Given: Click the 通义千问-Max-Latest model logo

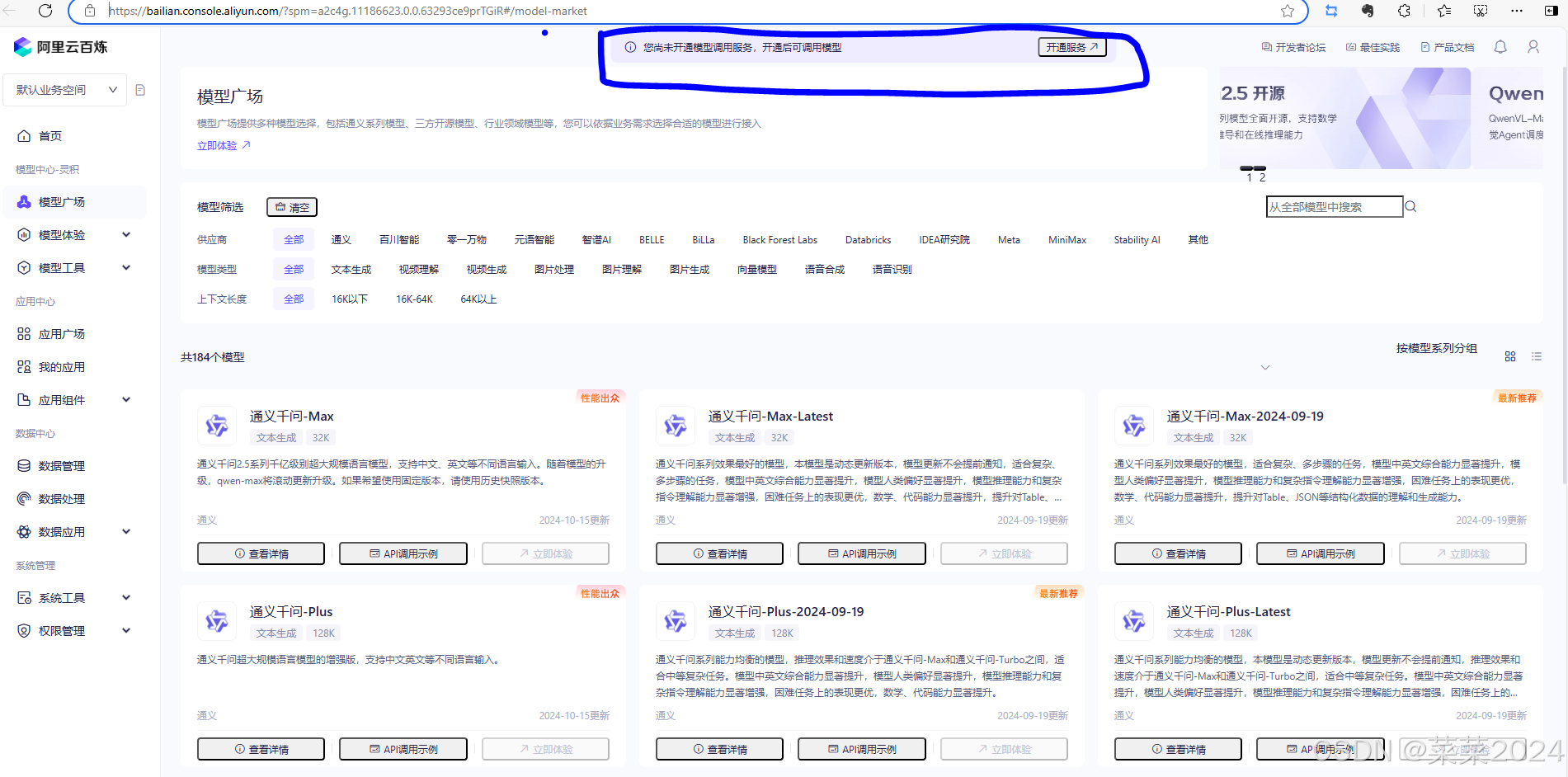Looking at the screenshot, I should coord(676,426).
